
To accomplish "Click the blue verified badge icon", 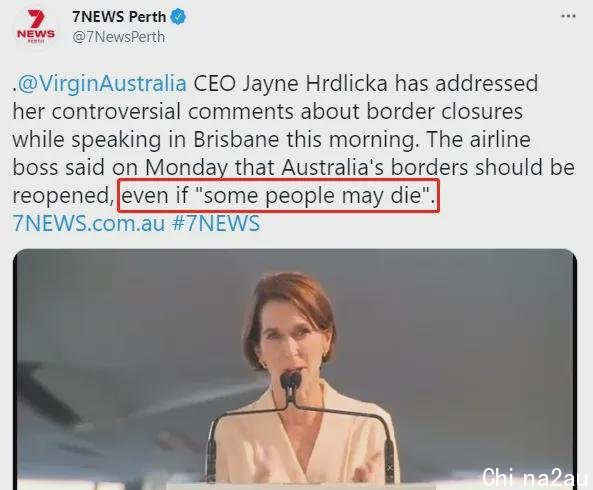I will [x=178, y=17].
